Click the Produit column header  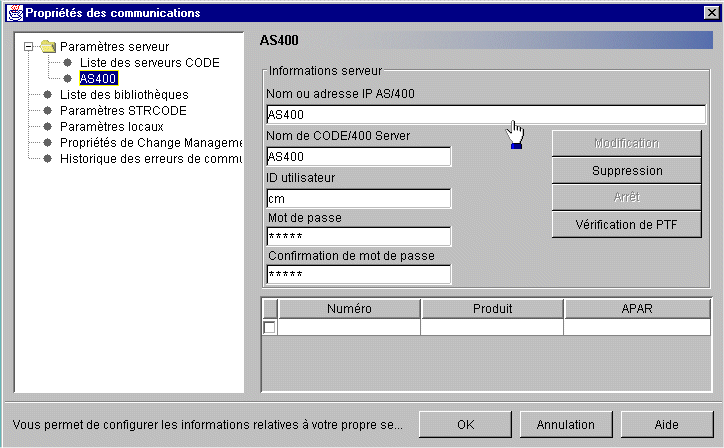pos(492,309)
